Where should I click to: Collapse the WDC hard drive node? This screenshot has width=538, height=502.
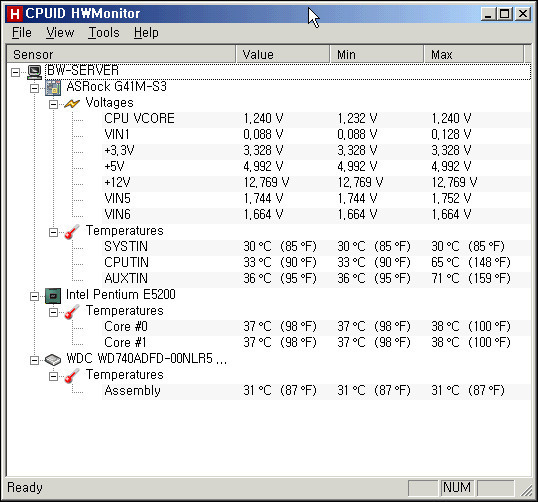tap(34, 360)
